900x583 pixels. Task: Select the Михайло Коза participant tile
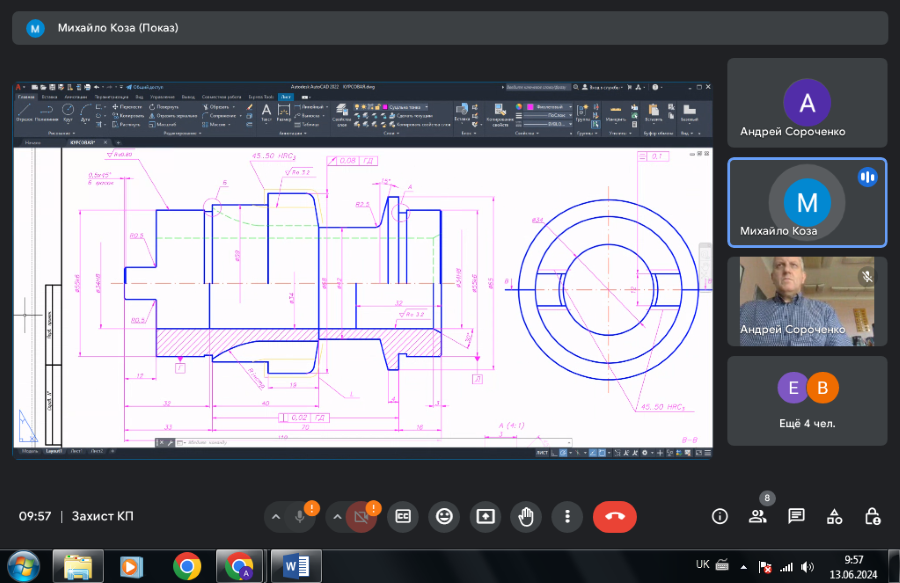tap(806, 202)
